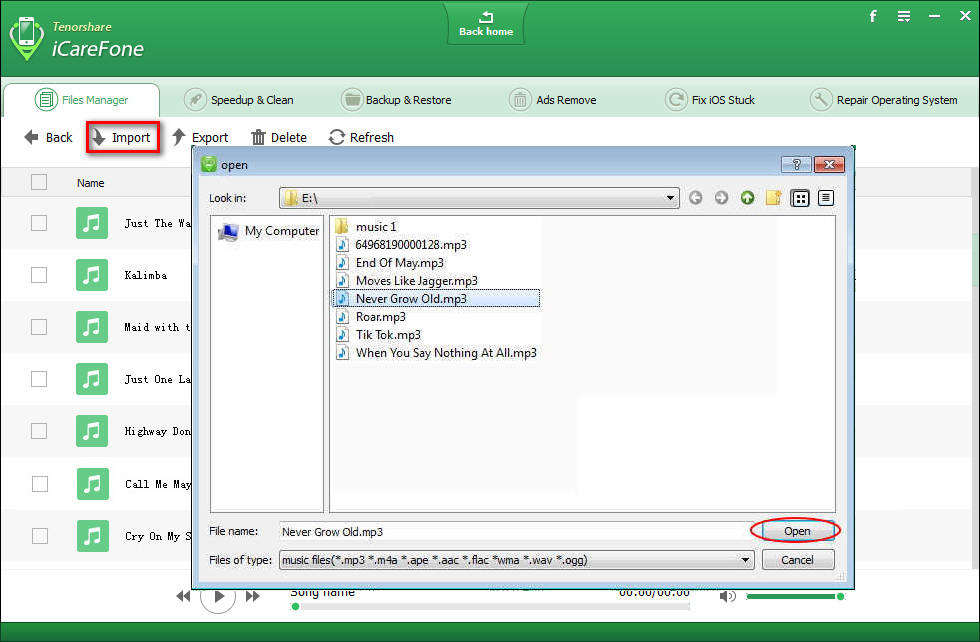Click the music note icon next to Kalimba
980x642 pixels.
click(x=92, y=274)
